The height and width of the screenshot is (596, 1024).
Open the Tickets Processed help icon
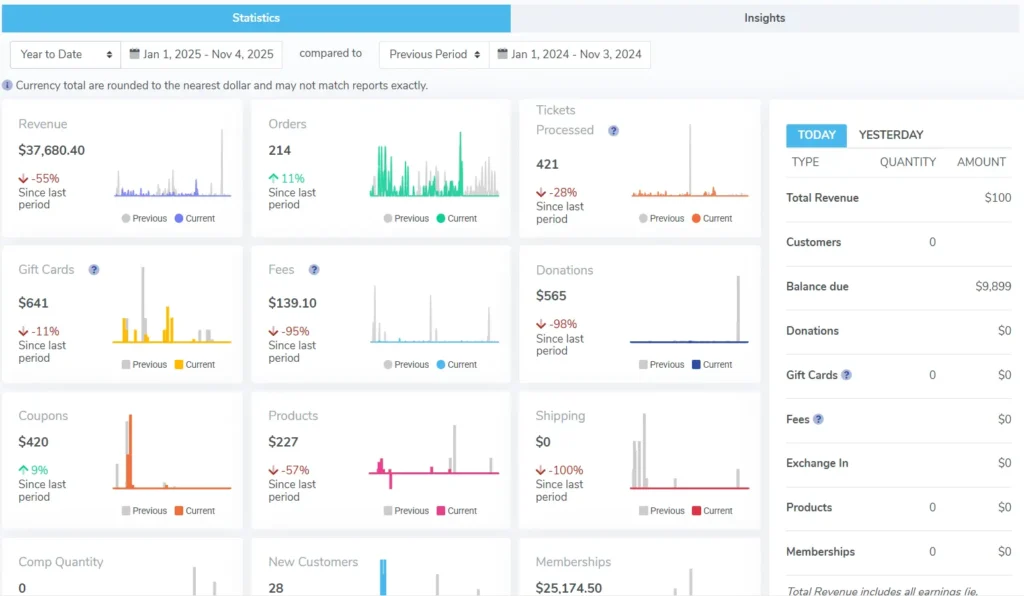coord(613,131)
